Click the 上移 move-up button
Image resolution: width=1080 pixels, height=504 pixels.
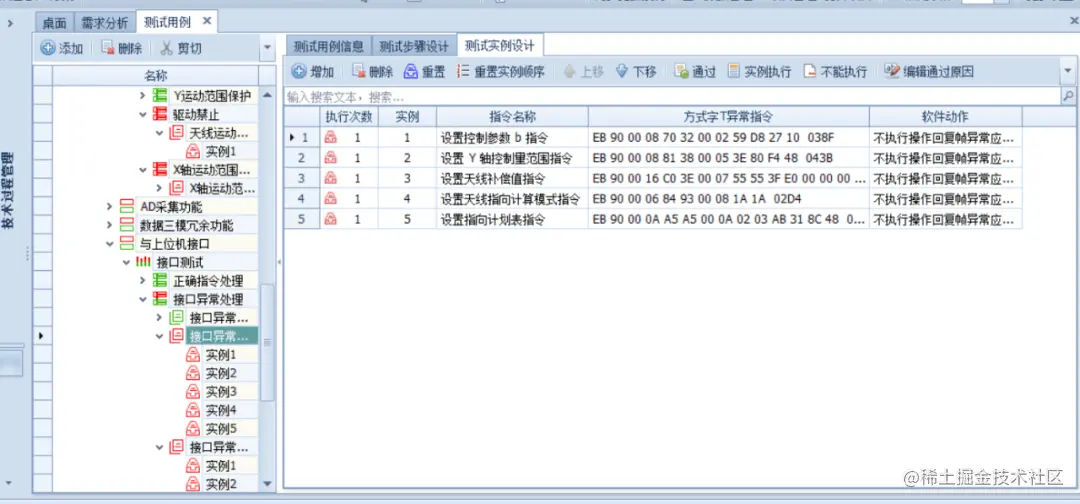(583, 72)
